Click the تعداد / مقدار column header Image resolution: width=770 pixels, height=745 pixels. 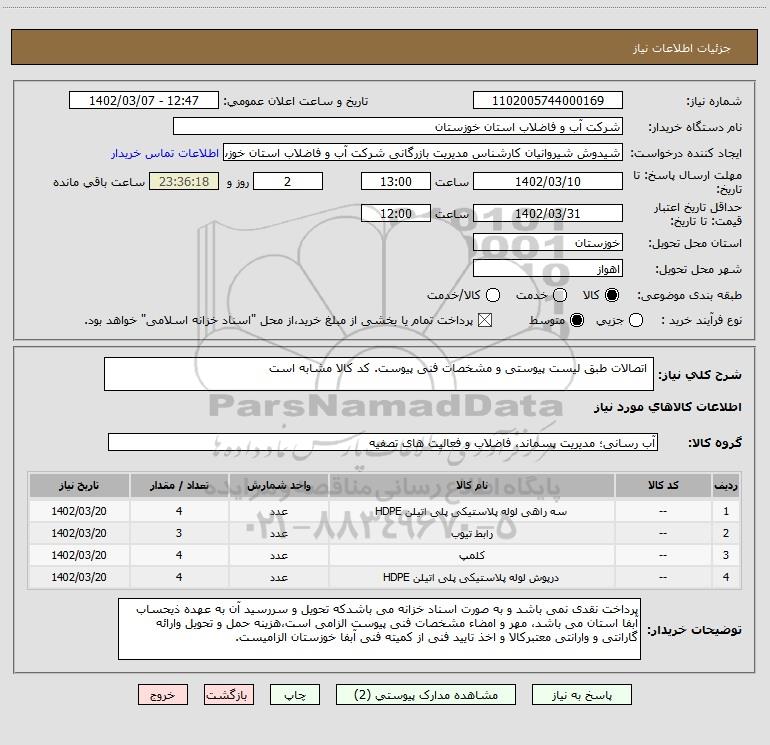[x=179, y=485]
